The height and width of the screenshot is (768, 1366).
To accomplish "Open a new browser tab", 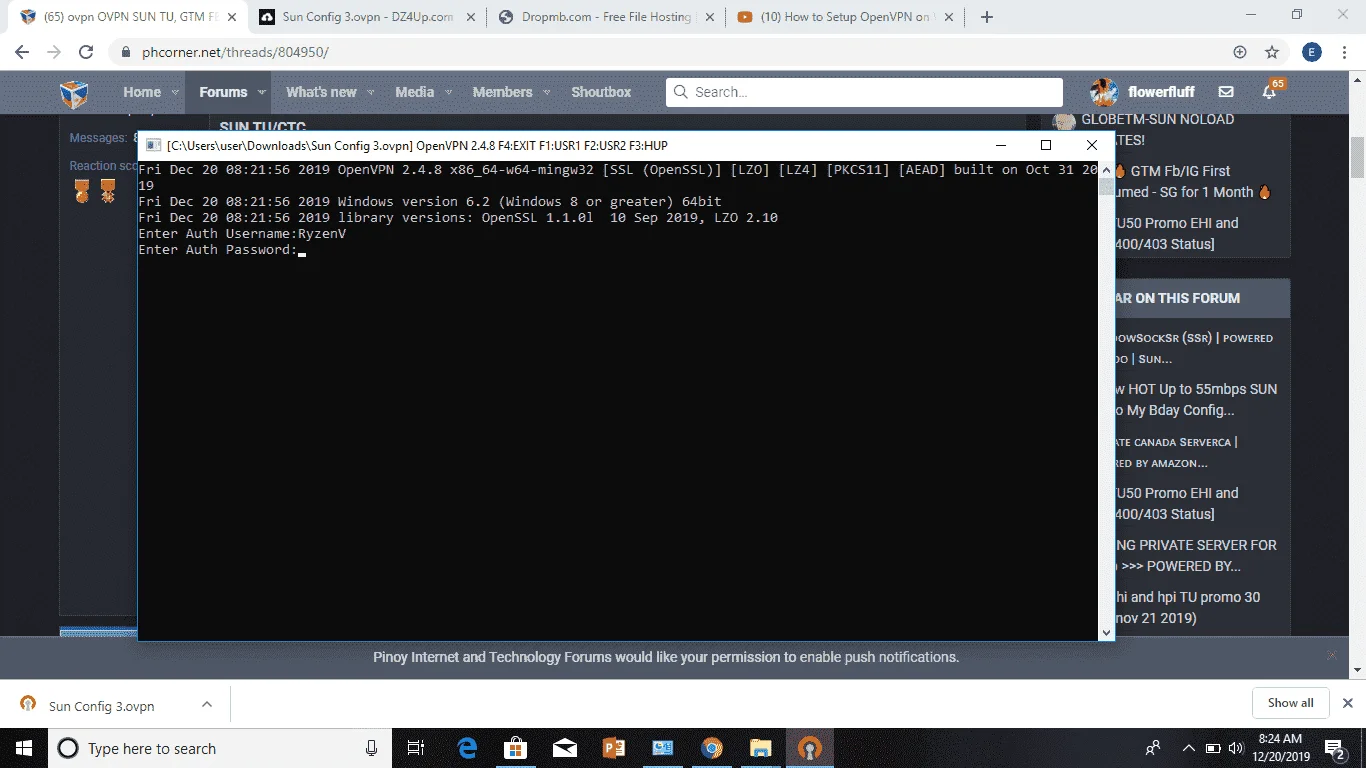I will pyautogui.click(x=987, y=17).
